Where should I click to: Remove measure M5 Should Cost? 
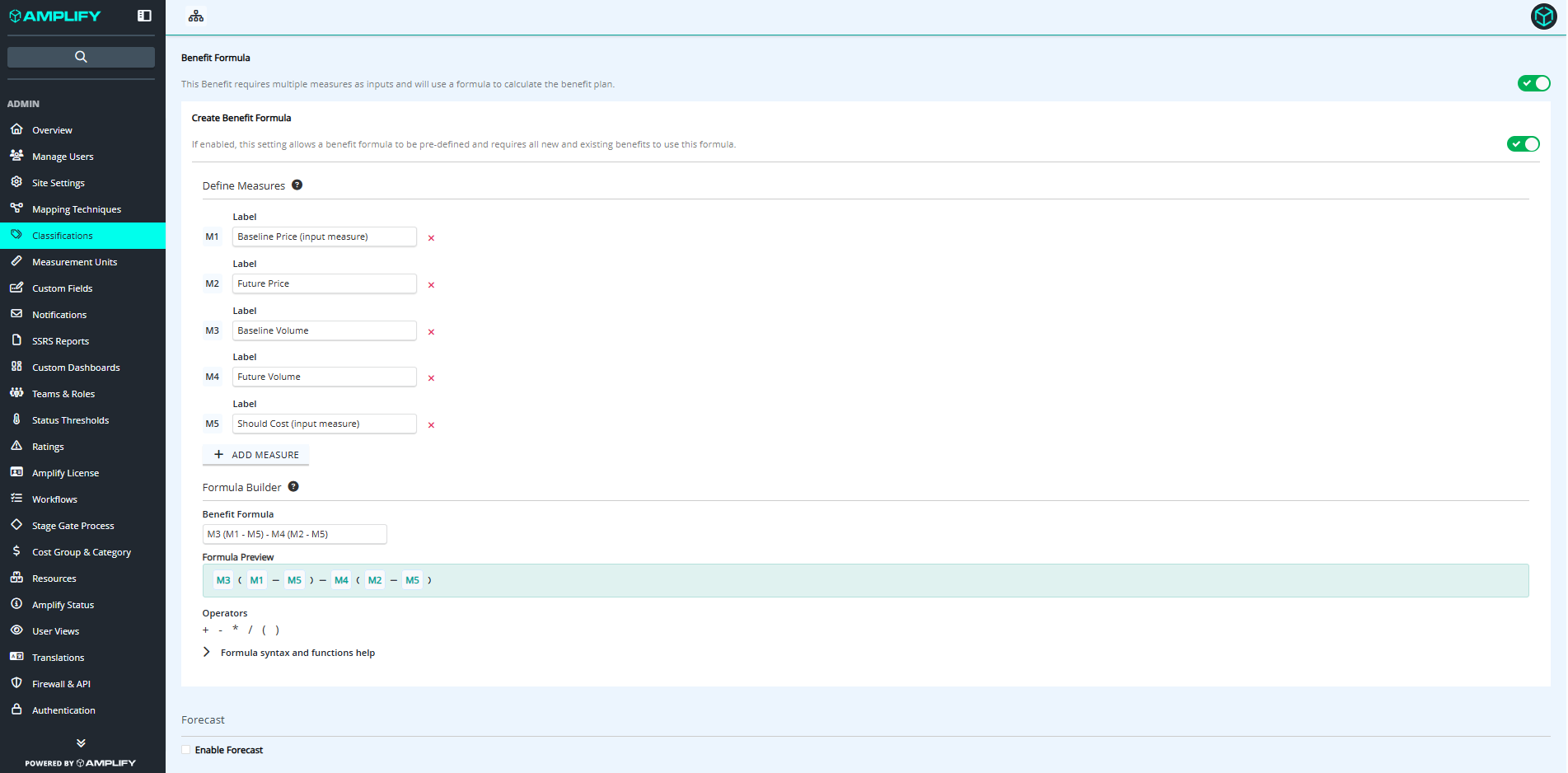pos(431,425)
